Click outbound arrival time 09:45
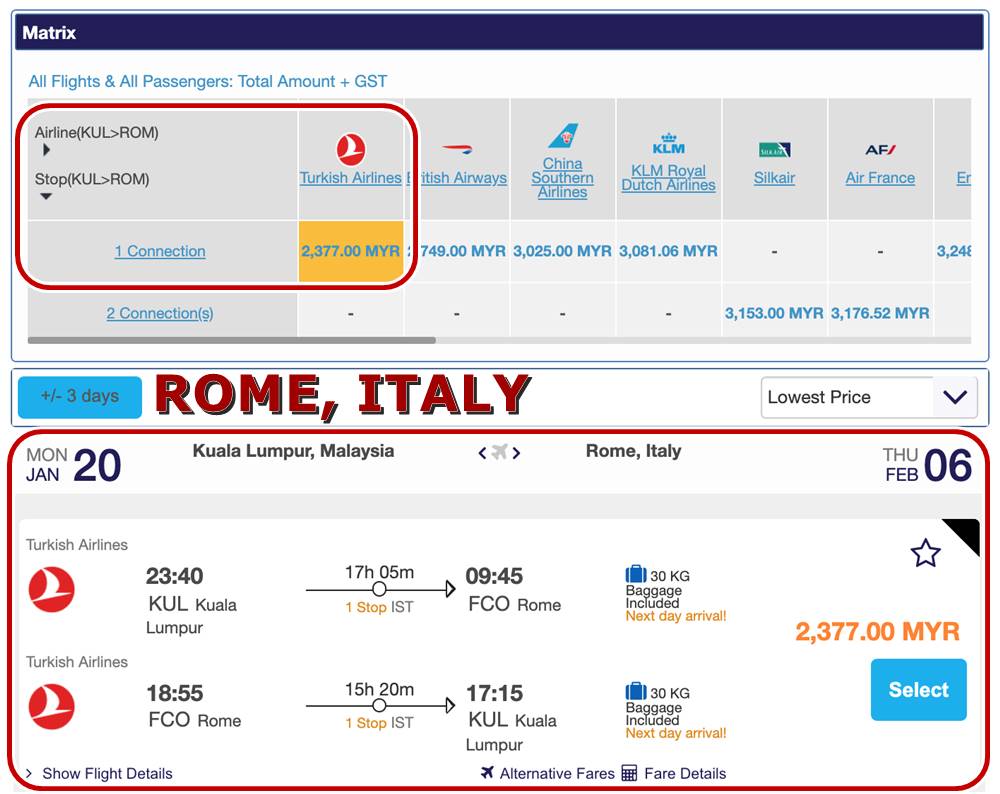Viewport: 1000px width, 794px height. point(494,576)
